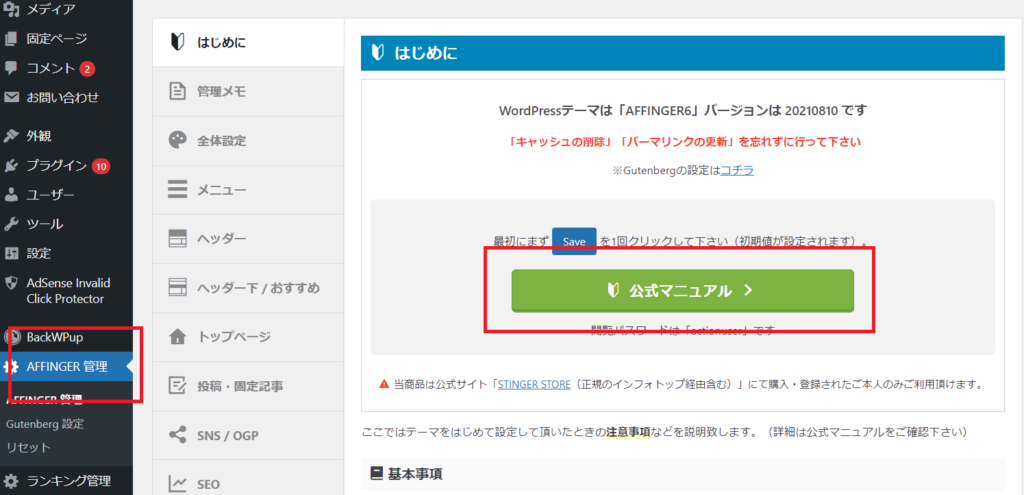Click the トップページ house icon
Image resolution: width=1024 pixels, height=495 pixels.
click(x=177, y=337)
